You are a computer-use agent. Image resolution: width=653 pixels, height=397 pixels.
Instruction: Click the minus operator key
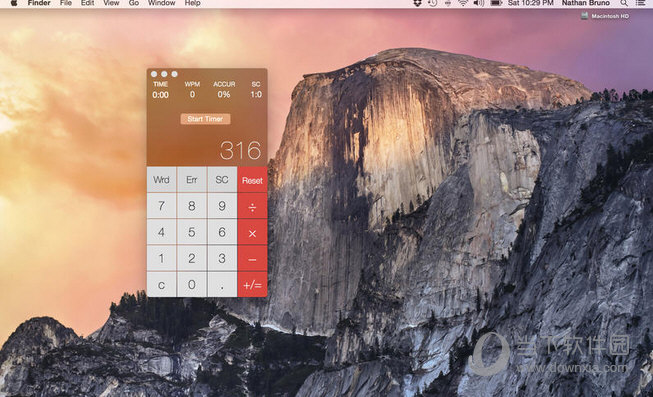[252, 259]
